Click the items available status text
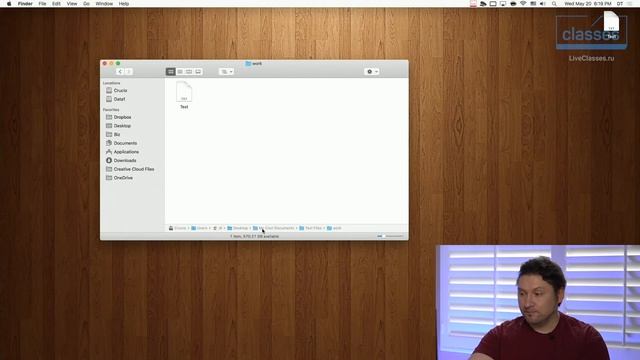 [254, 236]
